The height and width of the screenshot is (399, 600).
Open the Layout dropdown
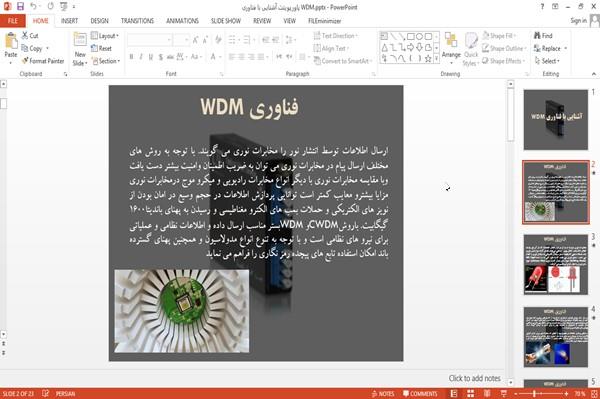click(105, 36)
